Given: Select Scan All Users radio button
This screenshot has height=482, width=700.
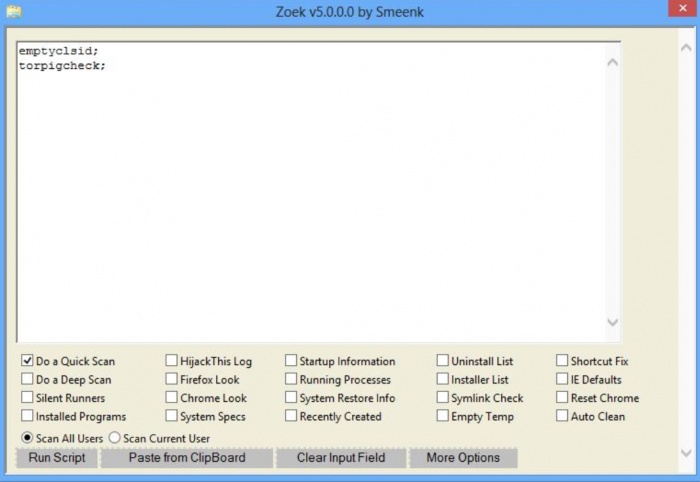Looking at the screenshot, I should click(27, 438).
